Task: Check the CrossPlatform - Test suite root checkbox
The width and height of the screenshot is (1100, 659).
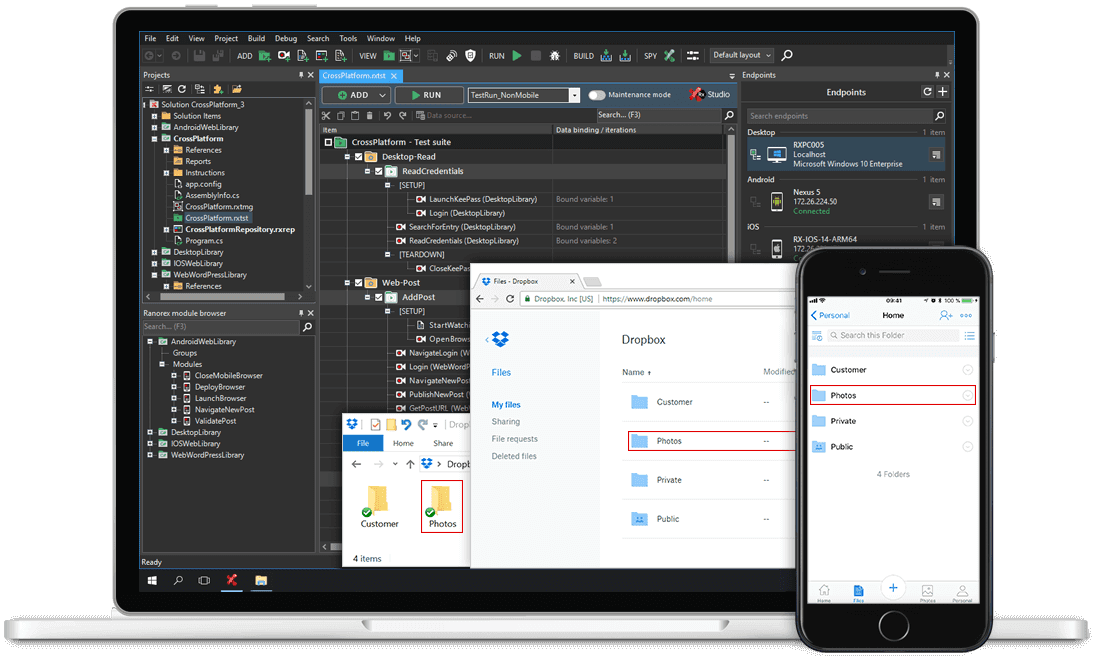Action: click(x=328, y=142)
